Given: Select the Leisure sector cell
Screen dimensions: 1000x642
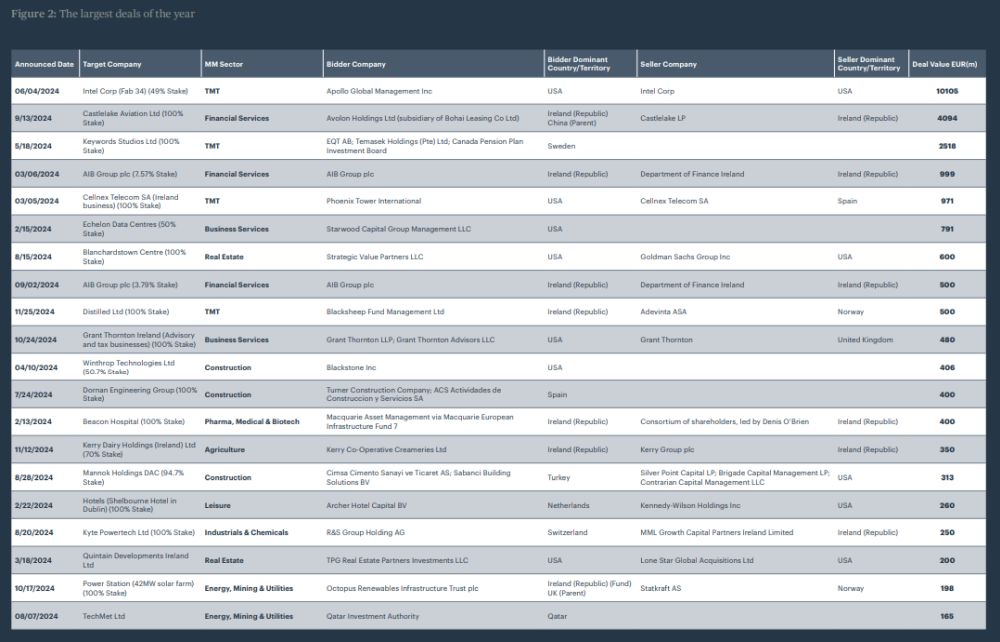Looking at the screenshot, I should point(219,505).
